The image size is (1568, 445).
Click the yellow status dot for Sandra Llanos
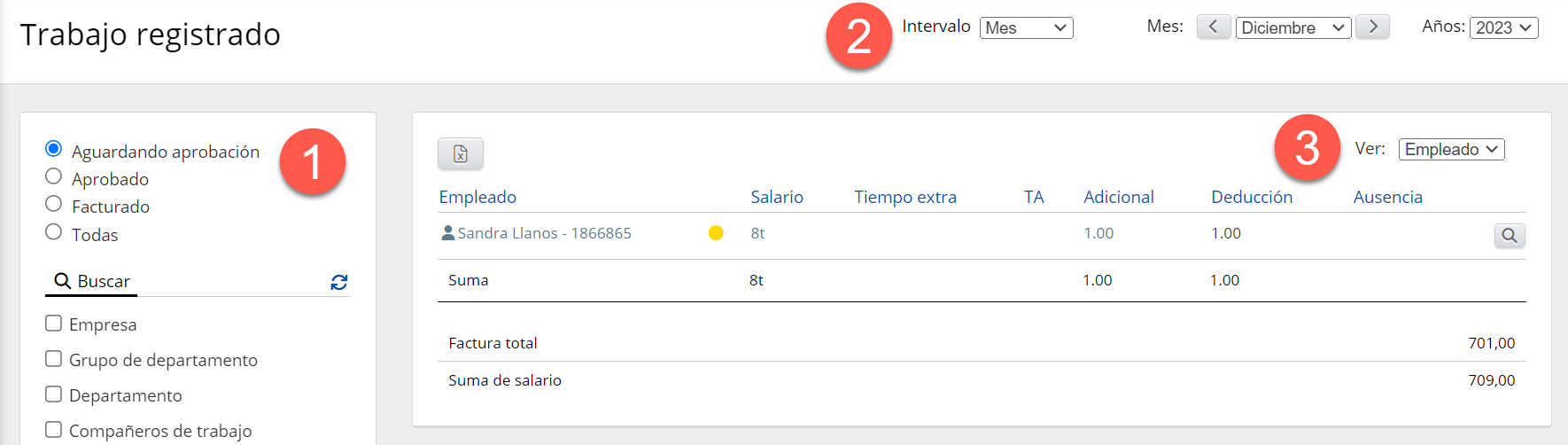[x=716, y=233]
